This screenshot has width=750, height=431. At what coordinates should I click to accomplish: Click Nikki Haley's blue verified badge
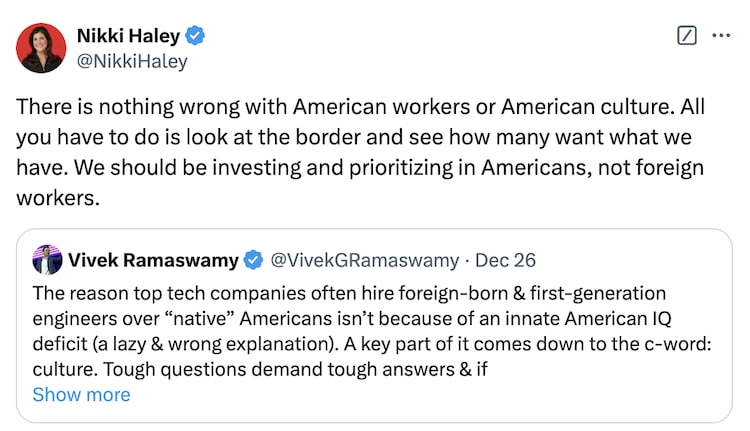click(x=196, y=36)
